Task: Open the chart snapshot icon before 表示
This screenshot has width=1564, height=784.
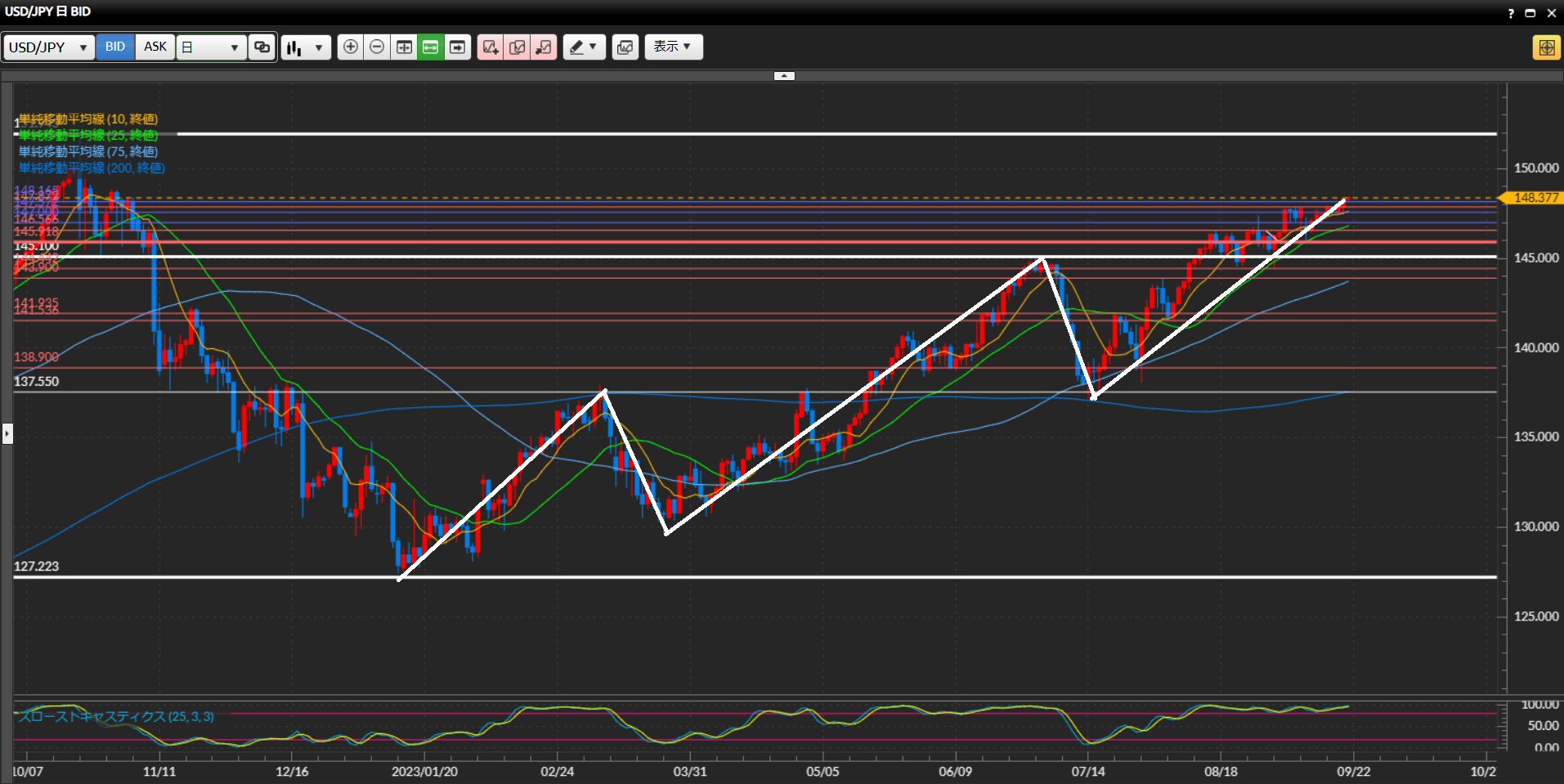Action: 625,47
